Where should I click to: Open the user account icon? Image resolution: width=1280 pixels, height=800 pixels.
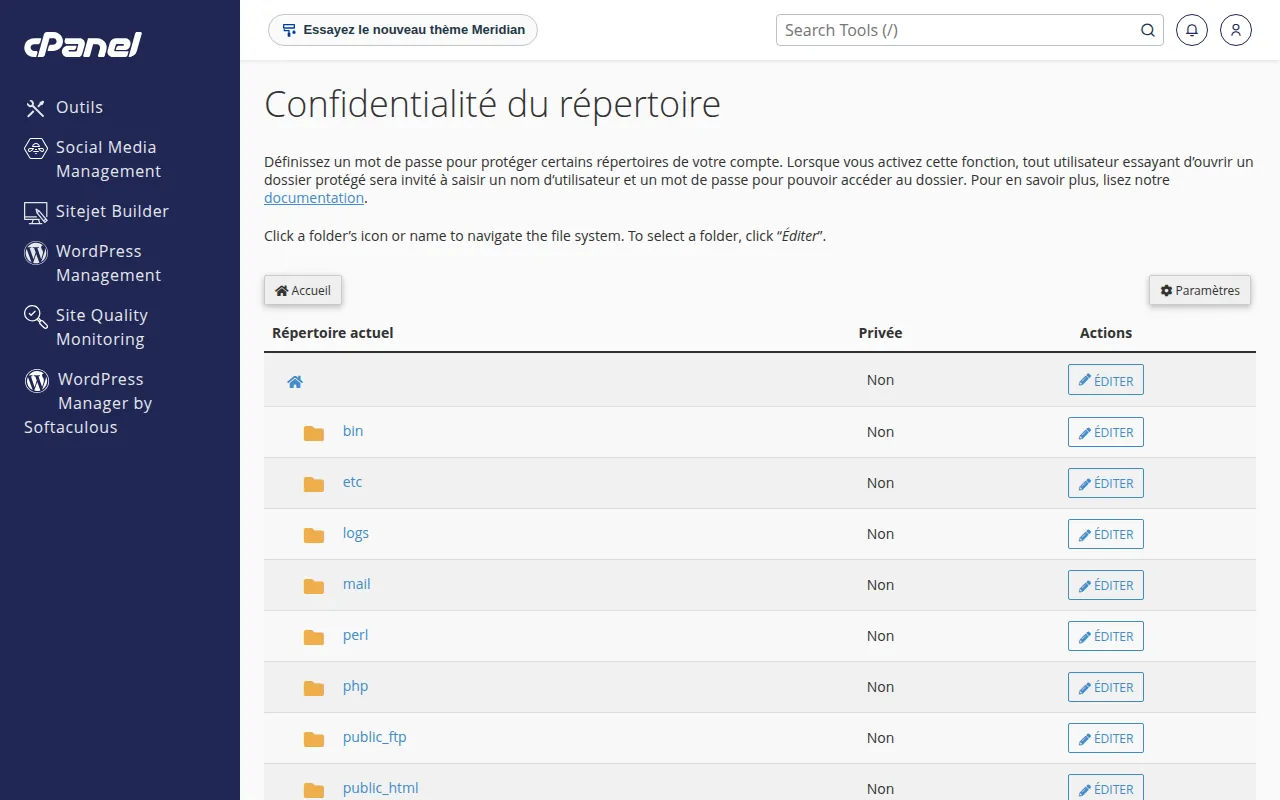[1236, 30]
